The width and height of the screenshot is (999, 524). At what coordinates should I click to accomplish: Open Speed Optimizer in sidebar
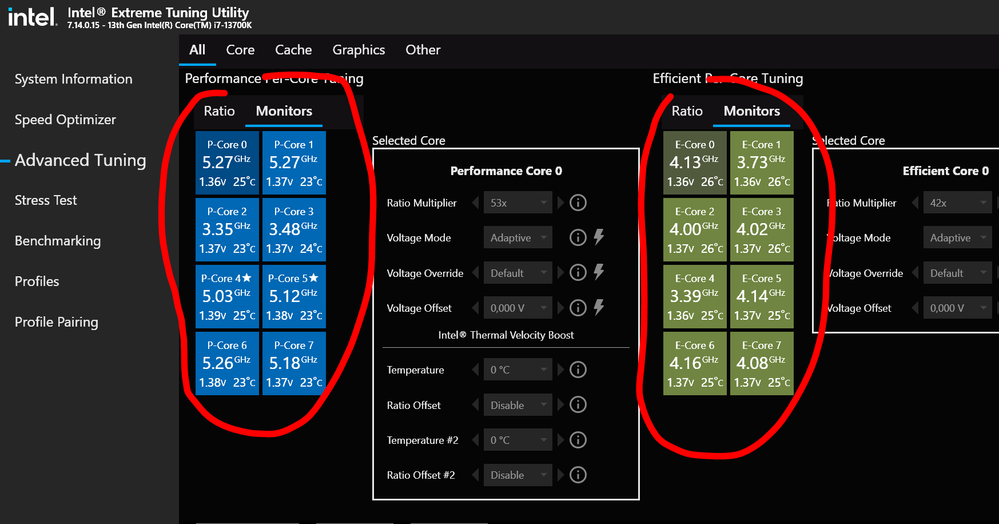click(x=65, y=119)
